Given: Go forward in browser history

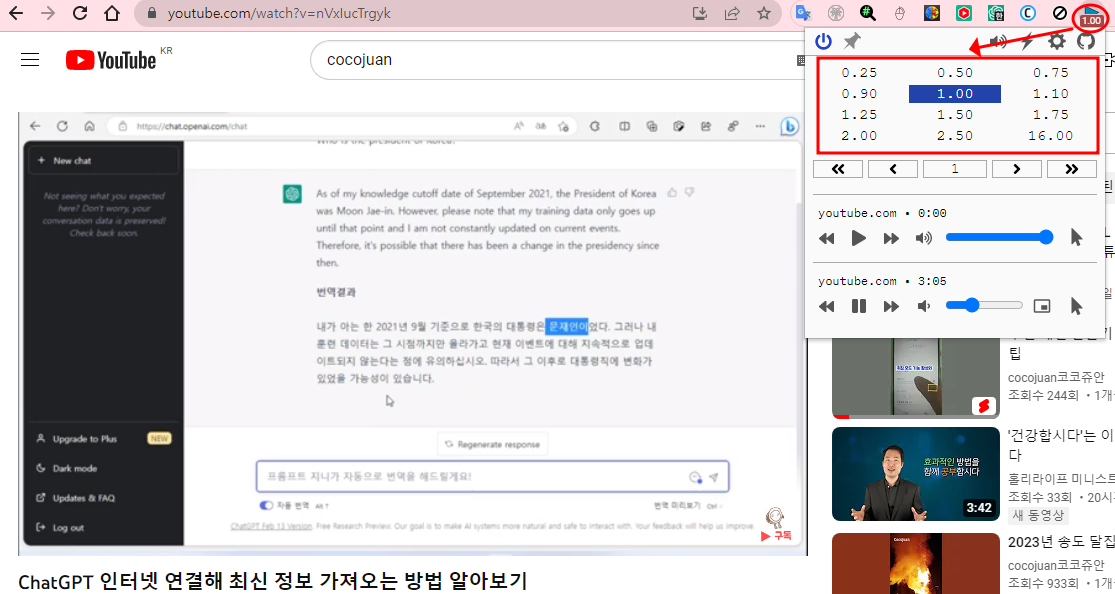Looking at the screenshot, I should [48, 14].
